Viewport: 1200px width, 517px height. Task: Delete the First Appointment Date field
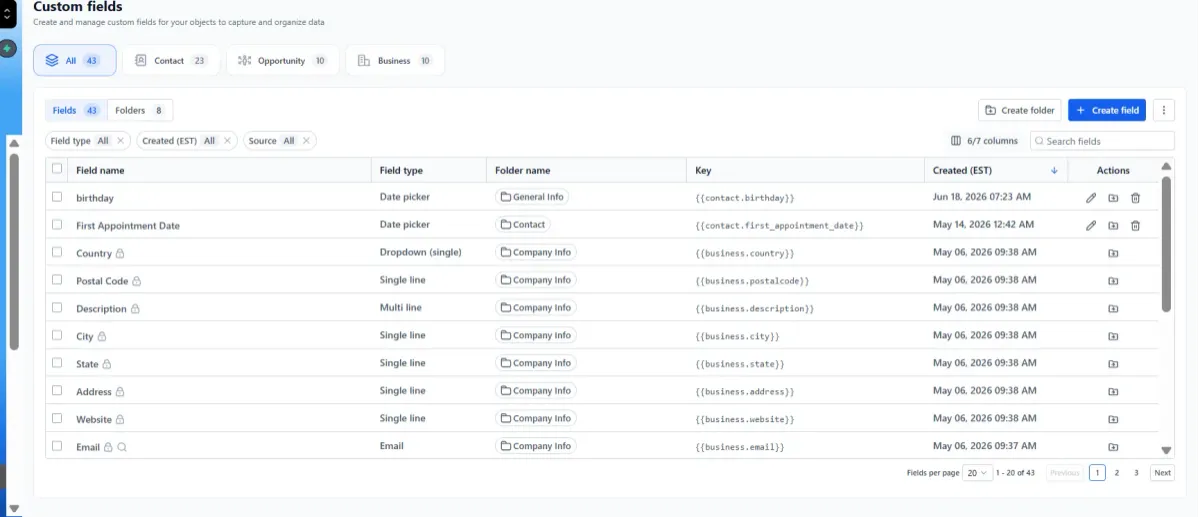coord(1135,226)
